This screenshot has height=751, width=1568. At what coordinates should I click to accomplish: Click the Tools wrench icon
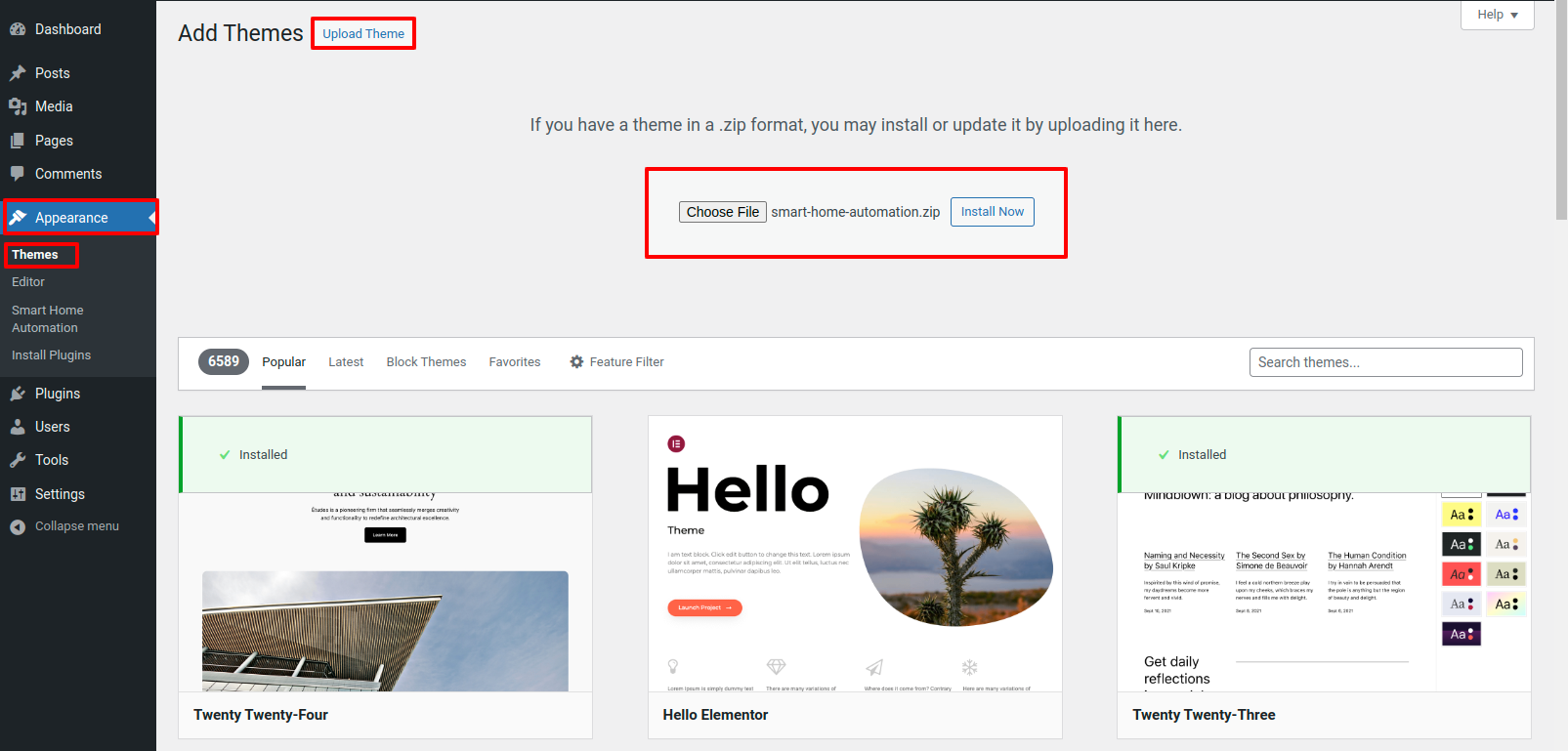click(x=18, y=460)
